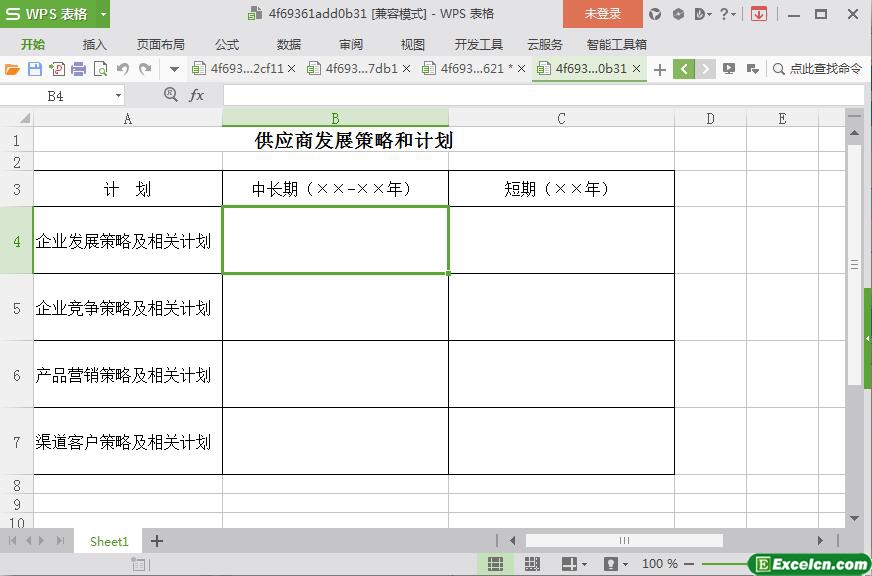Open file with the orange folder icon
872x576 pixels.
point(12,69)
